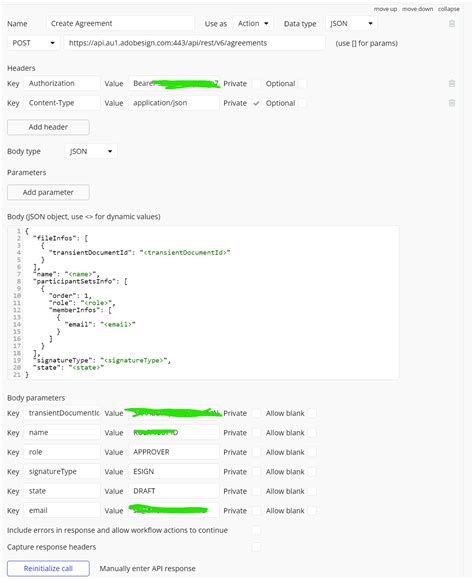Click the DRAFT value field
Image resolution: width=474 pixels, height=580 pixels.
[x=174, y=491]
